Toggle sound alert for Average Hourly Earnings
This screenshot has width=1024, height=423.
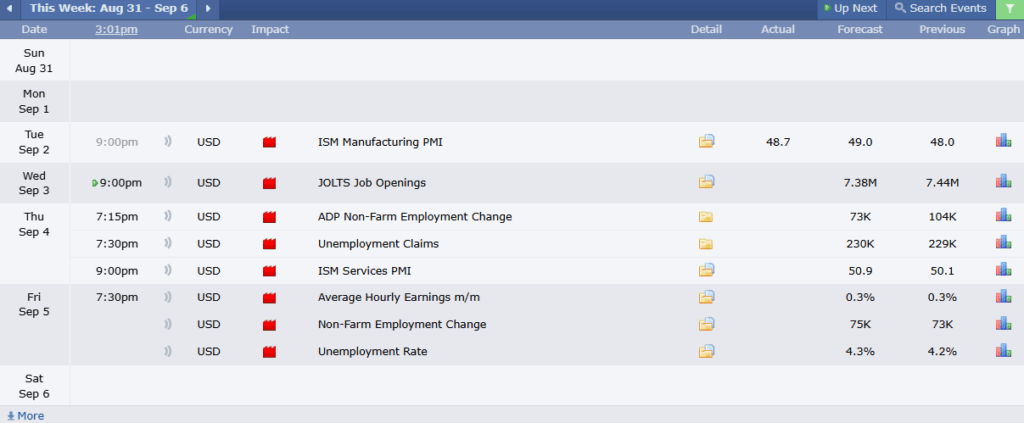pyautogui.click(x=168, y=297)
